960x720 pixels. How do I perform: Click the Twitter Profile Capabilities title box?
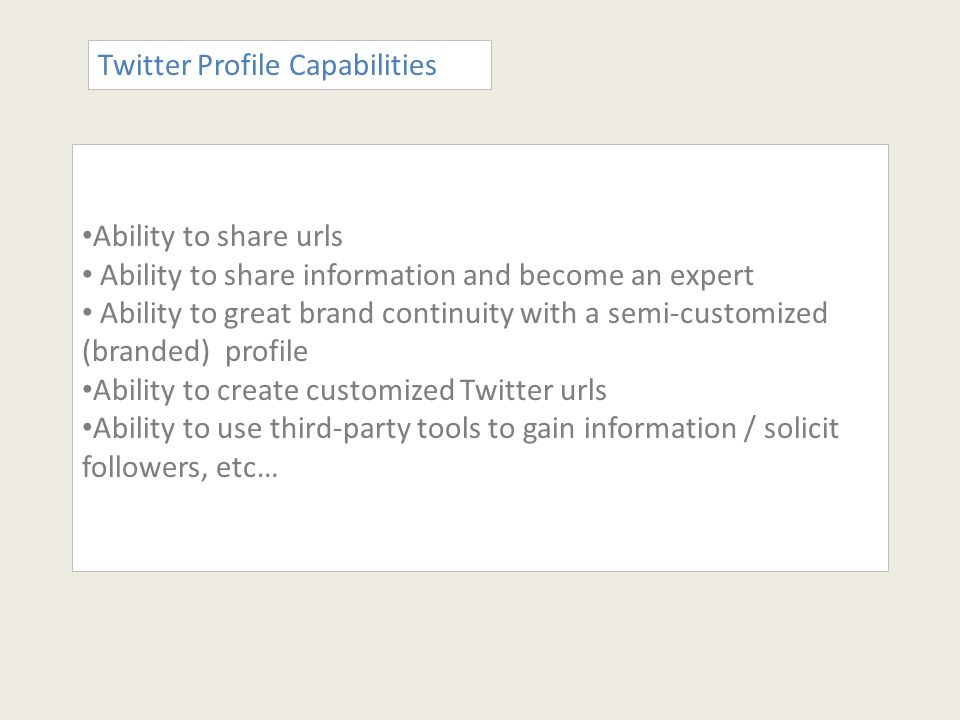[x=290, y=65]
